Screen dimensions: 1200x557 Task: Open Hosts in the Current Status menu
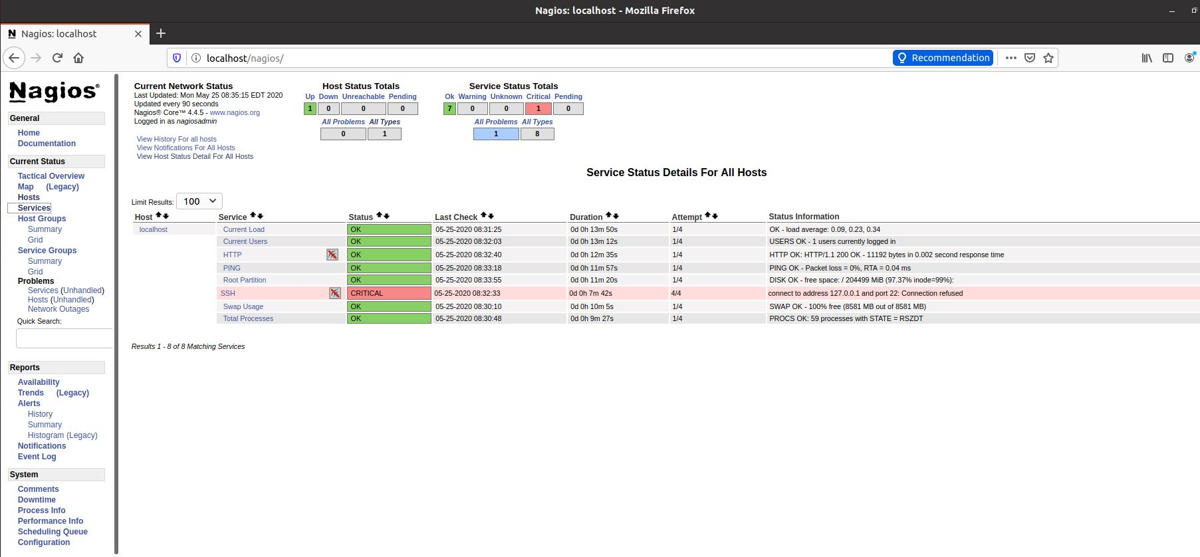click(x=29, y=197)
